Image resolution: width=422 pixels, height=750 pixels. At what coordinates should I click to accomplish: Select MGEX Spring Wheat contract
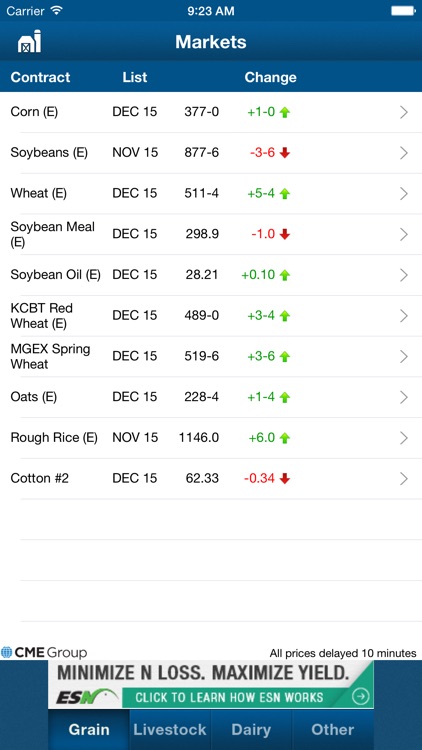[x=211, y=356]
